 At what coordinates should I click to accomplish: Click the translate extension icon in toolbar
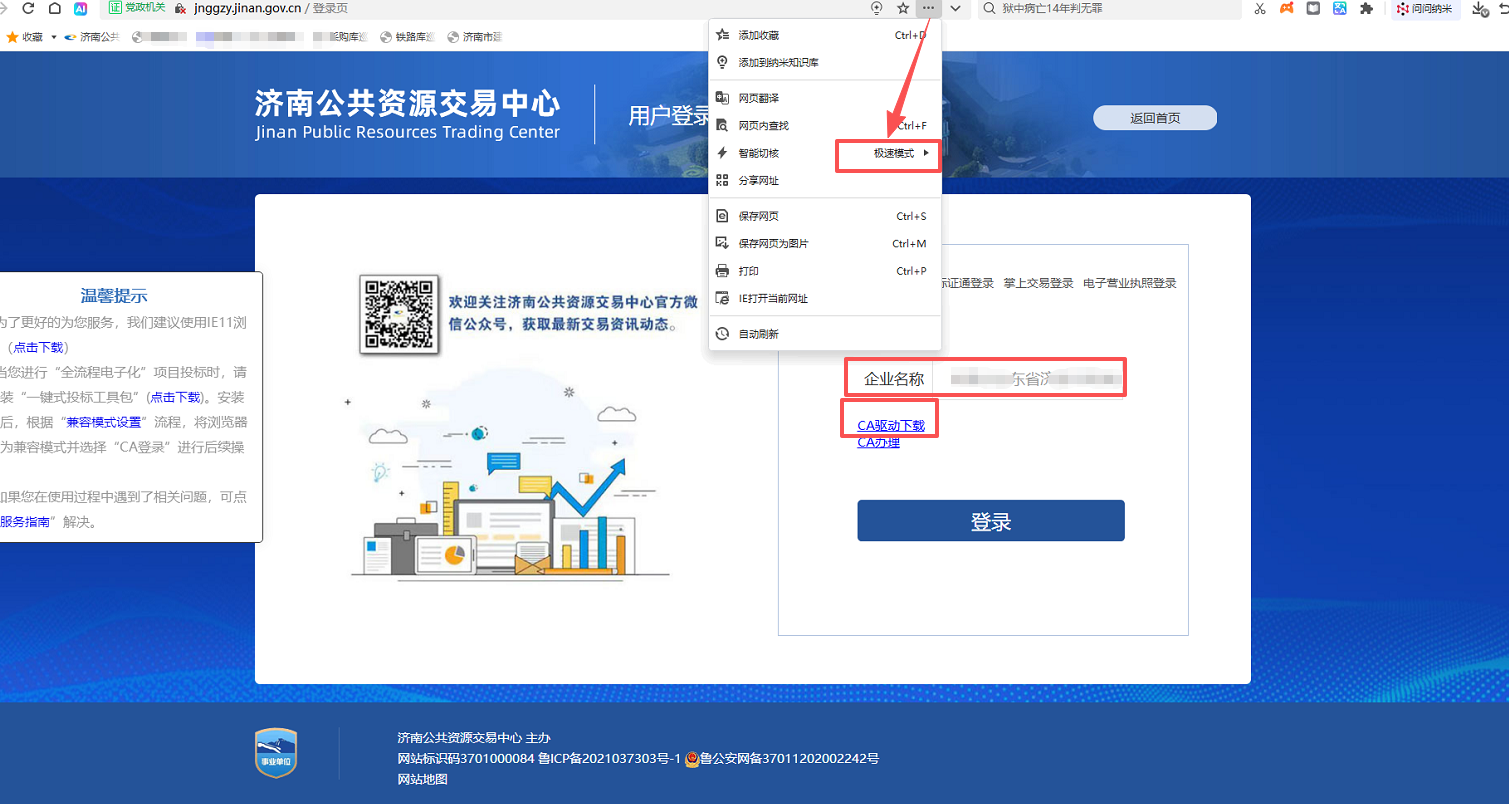[x=1339, y=8]
